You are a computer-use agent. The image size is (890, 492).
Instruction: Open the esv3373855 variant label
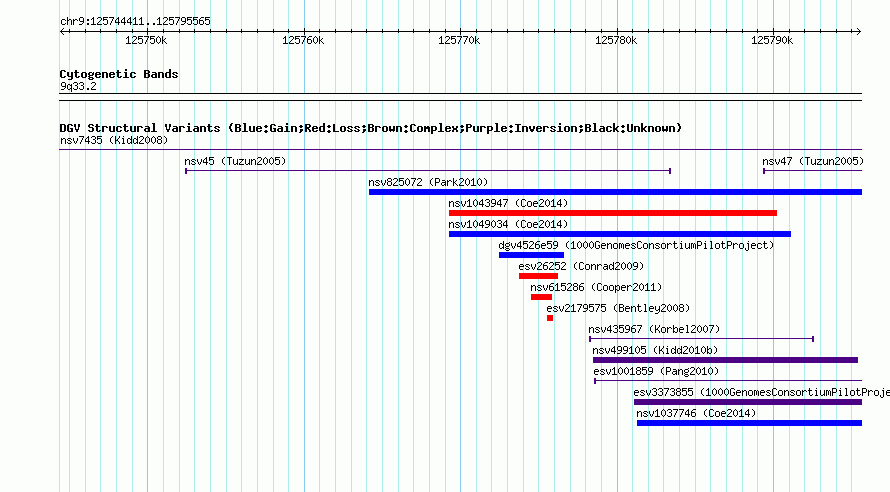(762, 392)
